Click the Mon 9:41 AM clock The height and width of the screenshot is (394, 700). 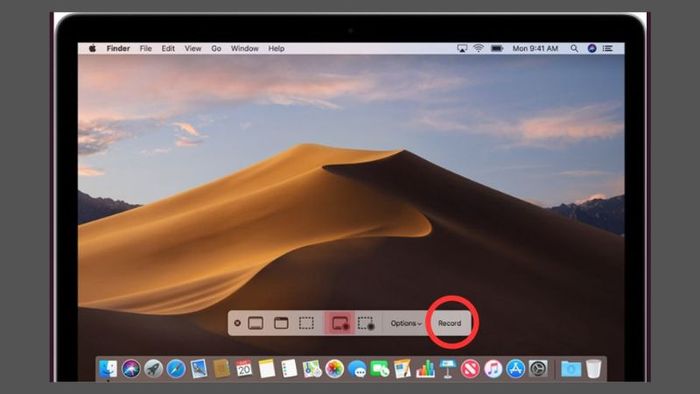click(535, 48)
